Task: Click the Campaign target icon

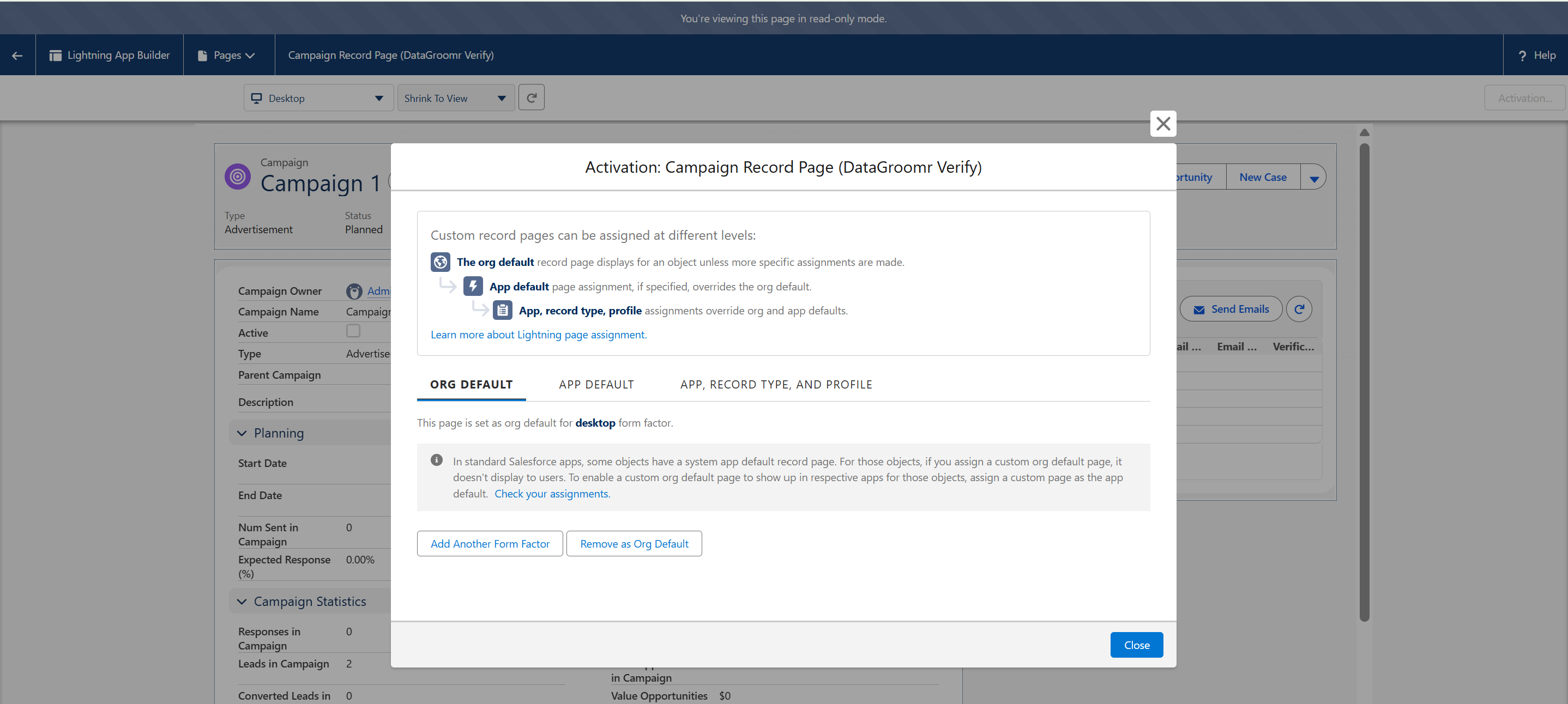Action: pos(237,177)
